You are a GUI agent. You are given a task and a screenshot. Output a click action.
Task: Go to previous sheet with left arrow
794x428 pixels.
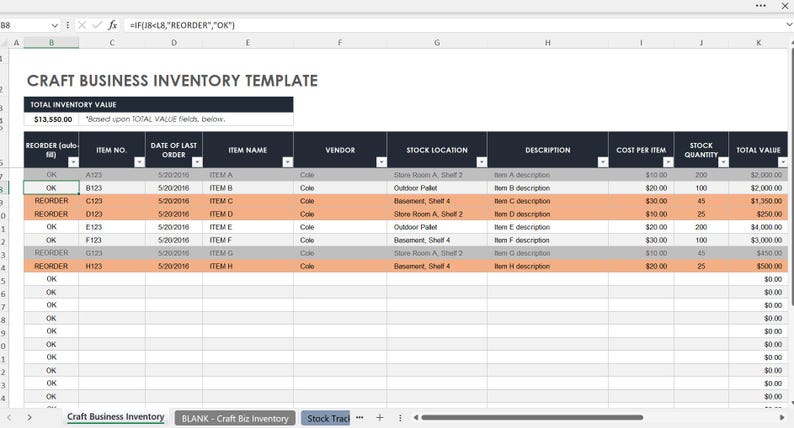tap(9, 417)
